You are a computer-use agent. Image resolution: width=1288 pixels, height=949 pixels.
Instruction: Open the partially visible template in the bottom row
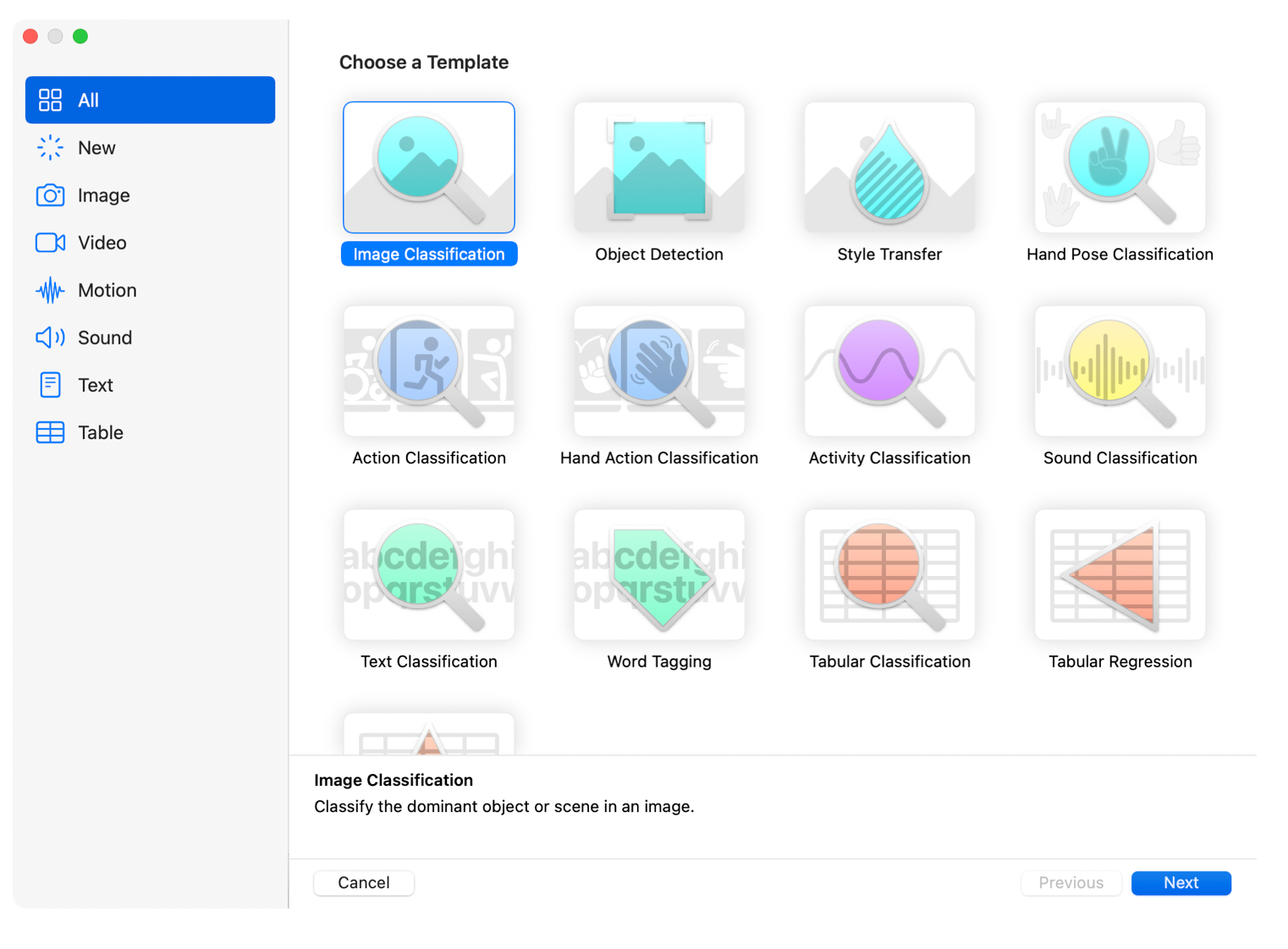428,734
